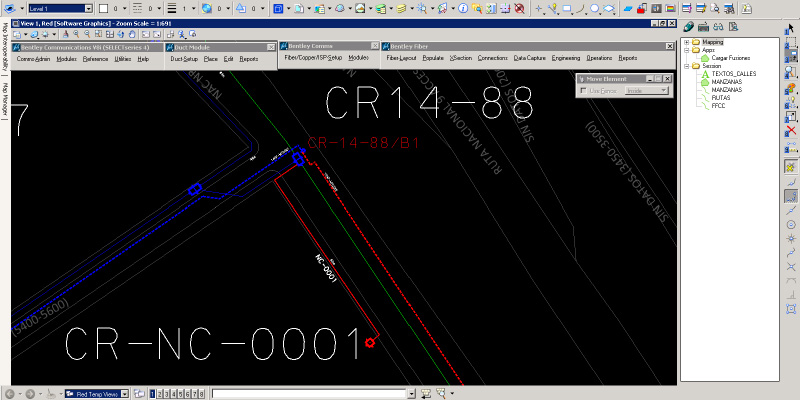Click the Place Block rectangle tool
Viewport: 800px width, 400px height.
(567, 8)
